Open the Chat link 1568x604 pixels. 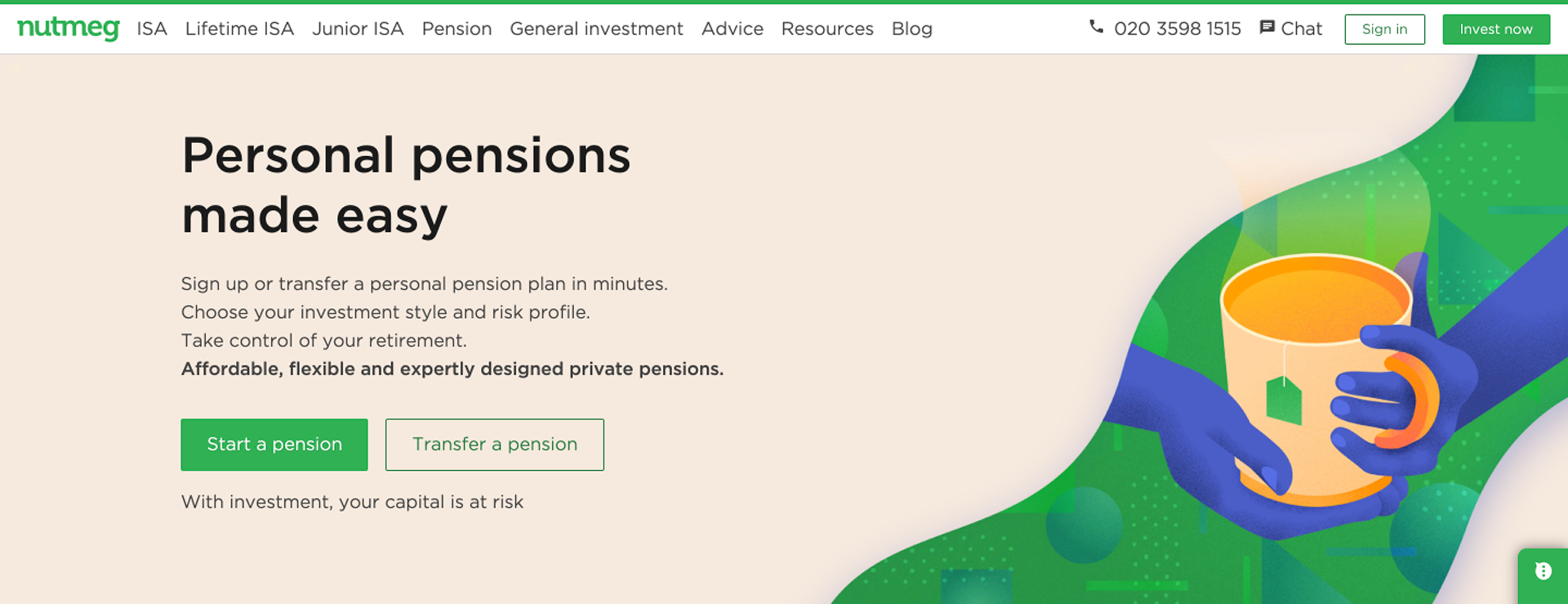1301,29
